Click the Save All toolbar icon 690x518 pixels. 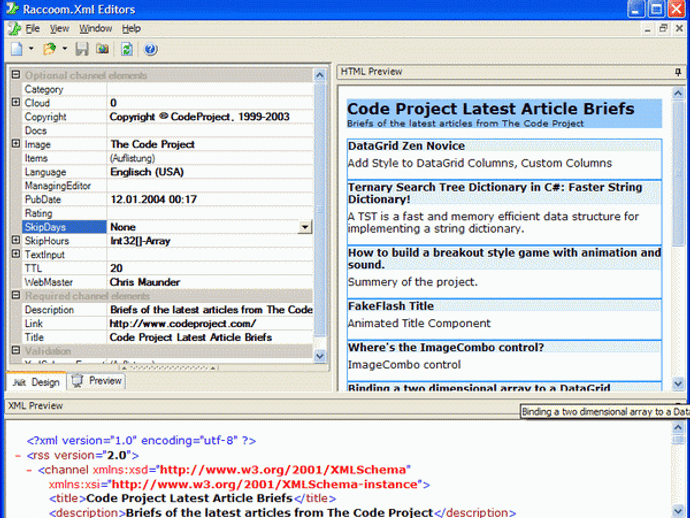(103, 49)
